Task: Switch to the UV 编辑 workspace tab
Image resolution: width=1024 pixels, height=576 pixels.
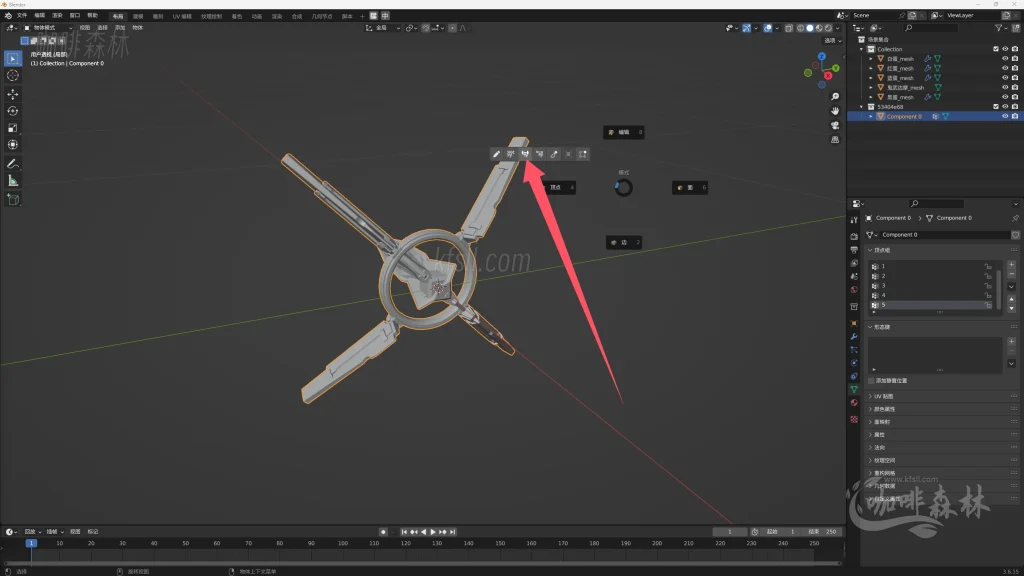Action: 182,16
